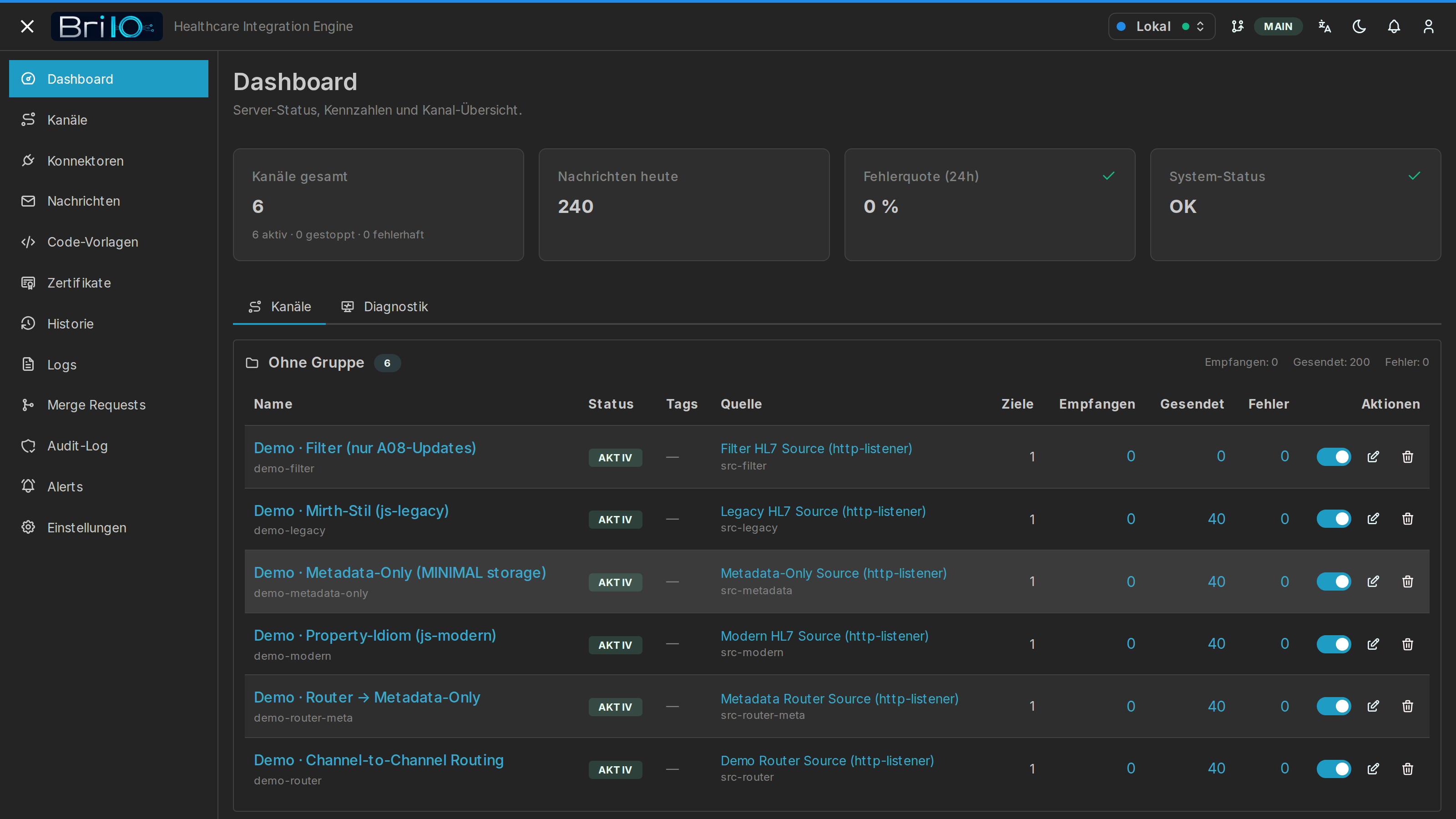
Task: Open Metadata-Only Source connector link
Action: tap(834, 574)
